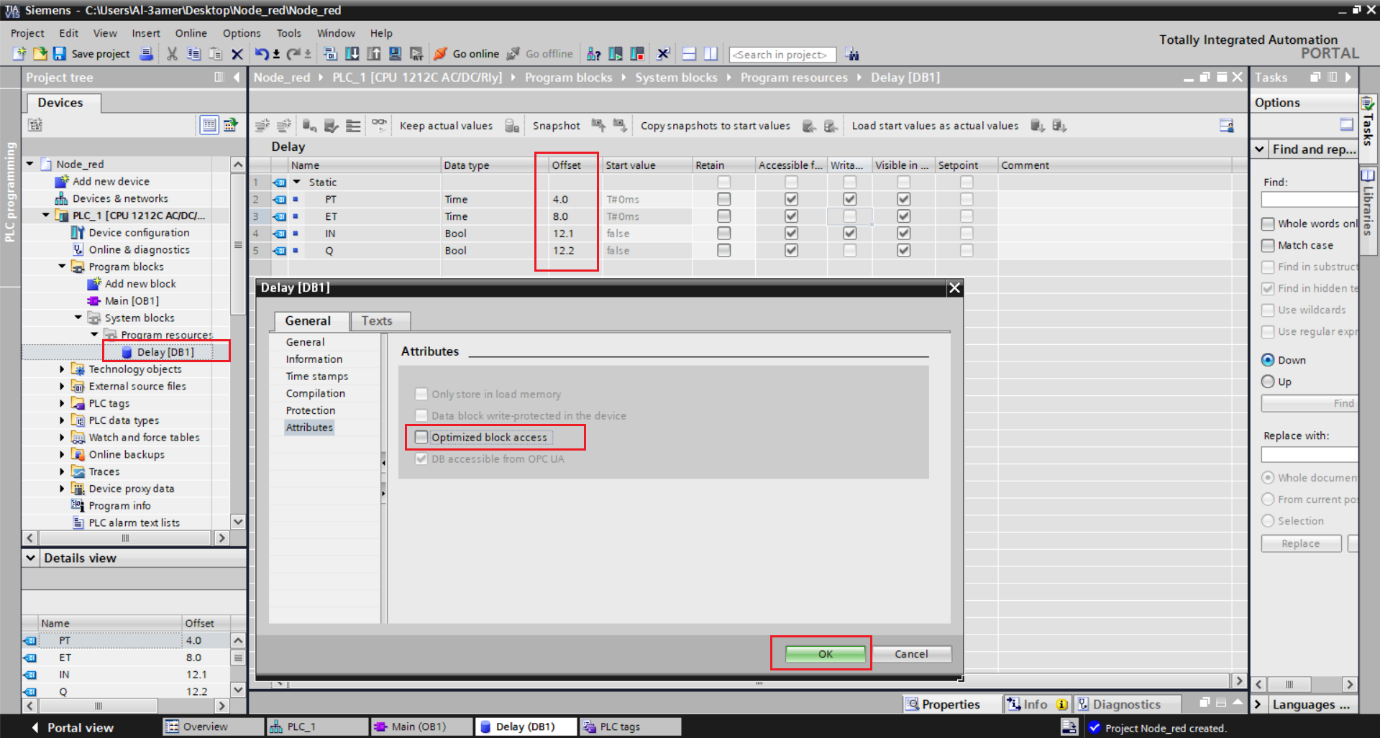This screenshot has width=1380, height=738.
Task: Check the Retain box for PT row
Action: [723, 199]
